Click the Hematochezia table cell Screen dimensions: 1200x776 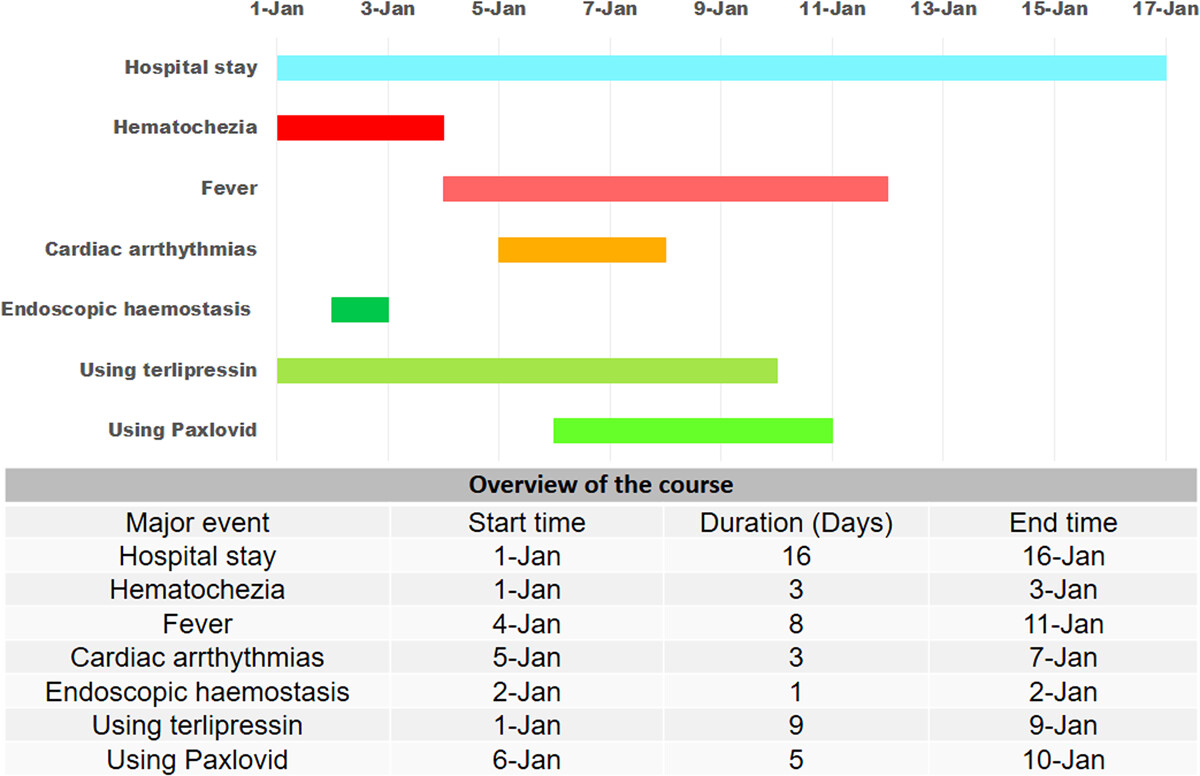tap(197, 591)
